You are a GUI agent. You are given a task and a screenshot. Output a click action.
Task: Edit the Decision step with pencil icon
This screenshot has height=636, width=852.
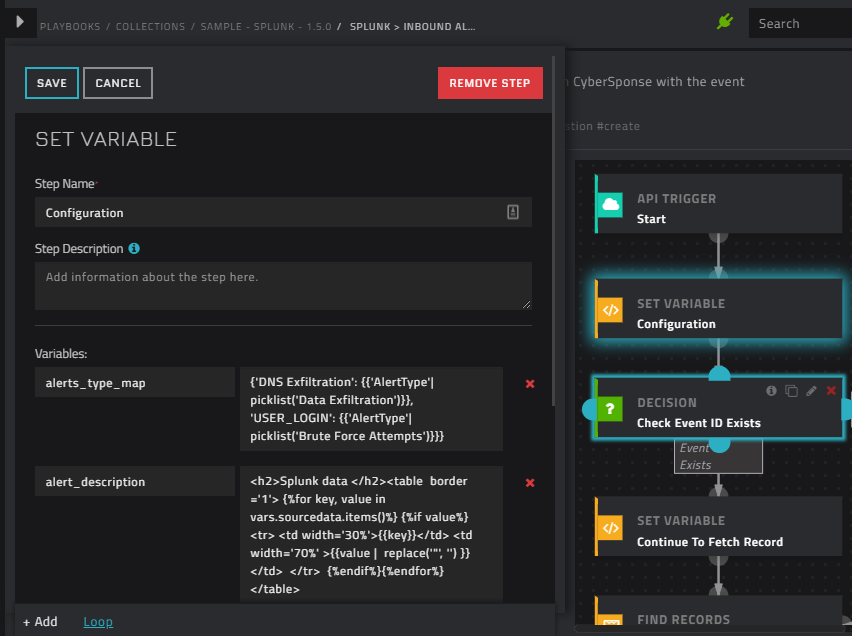[811, 391]
